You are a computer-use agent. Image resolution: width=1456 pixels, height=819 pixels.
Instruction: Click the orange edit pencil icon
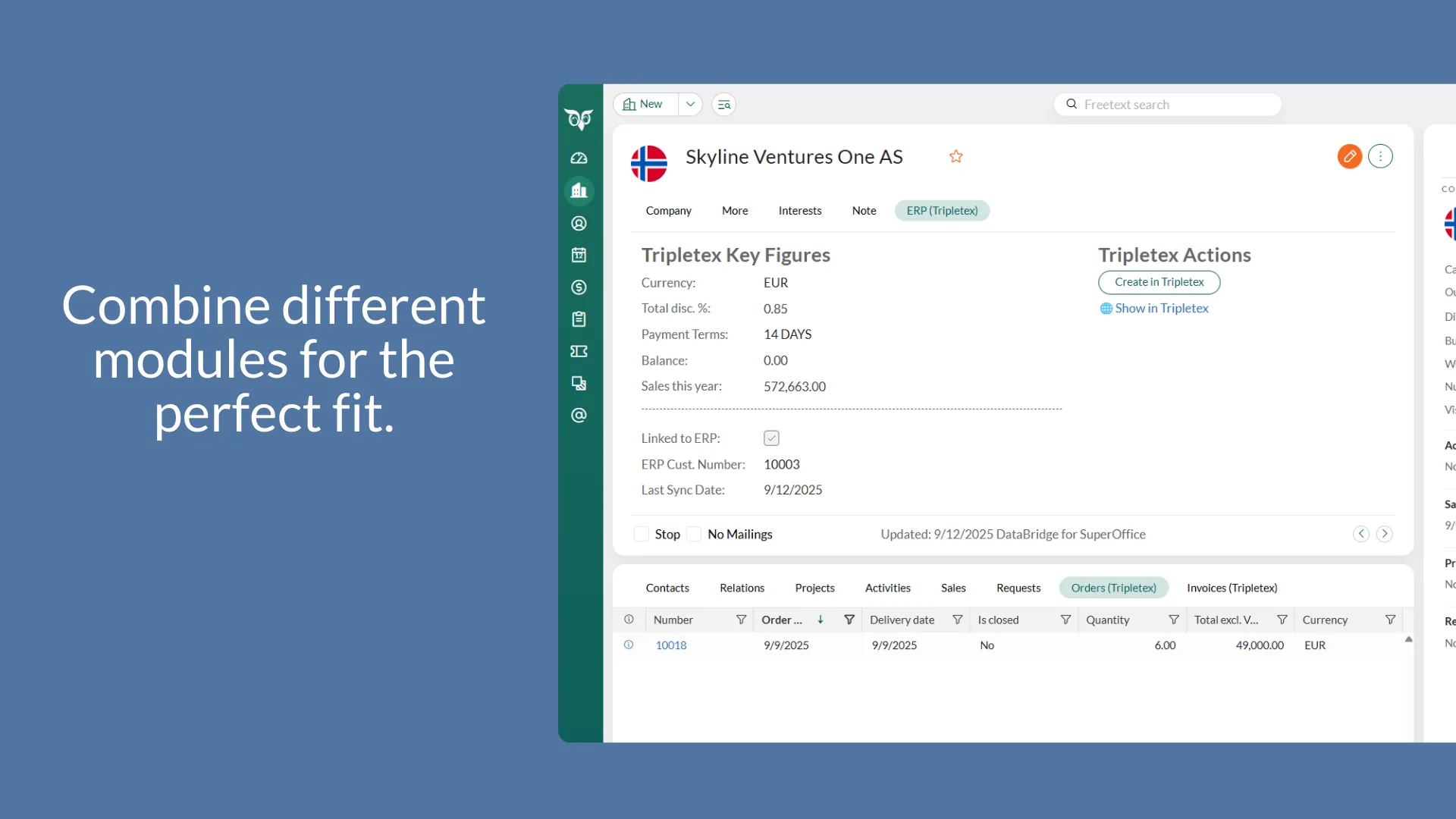point(1349,156)
